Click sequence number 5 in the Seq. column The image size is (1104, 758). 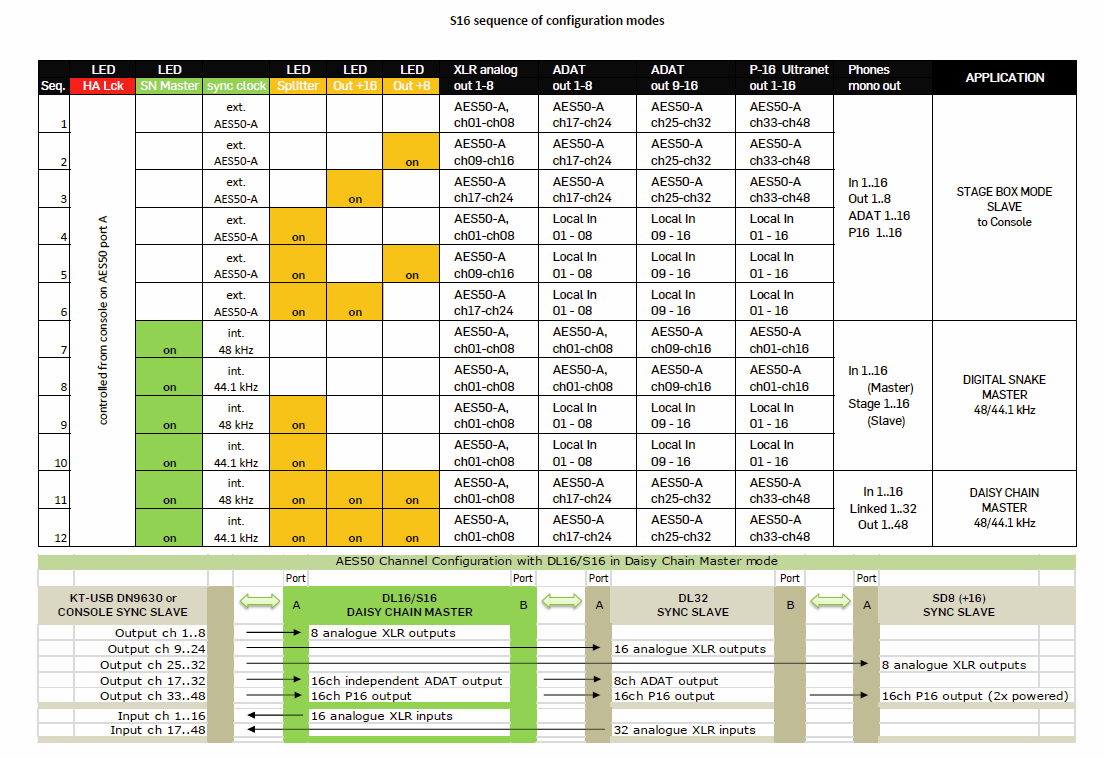(54, 265)
